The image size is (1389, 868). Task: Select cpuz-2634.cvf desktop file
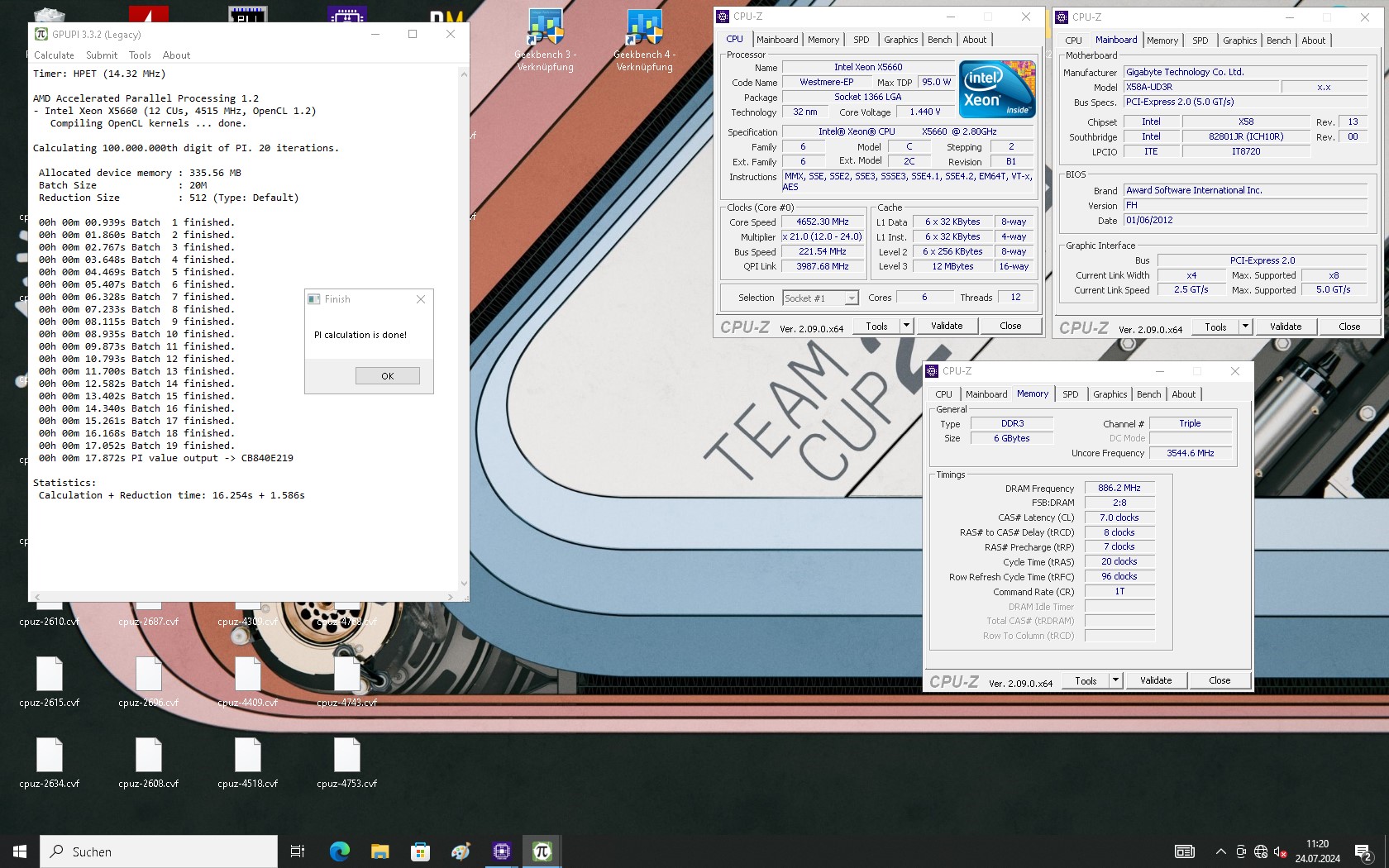point(50,763)
